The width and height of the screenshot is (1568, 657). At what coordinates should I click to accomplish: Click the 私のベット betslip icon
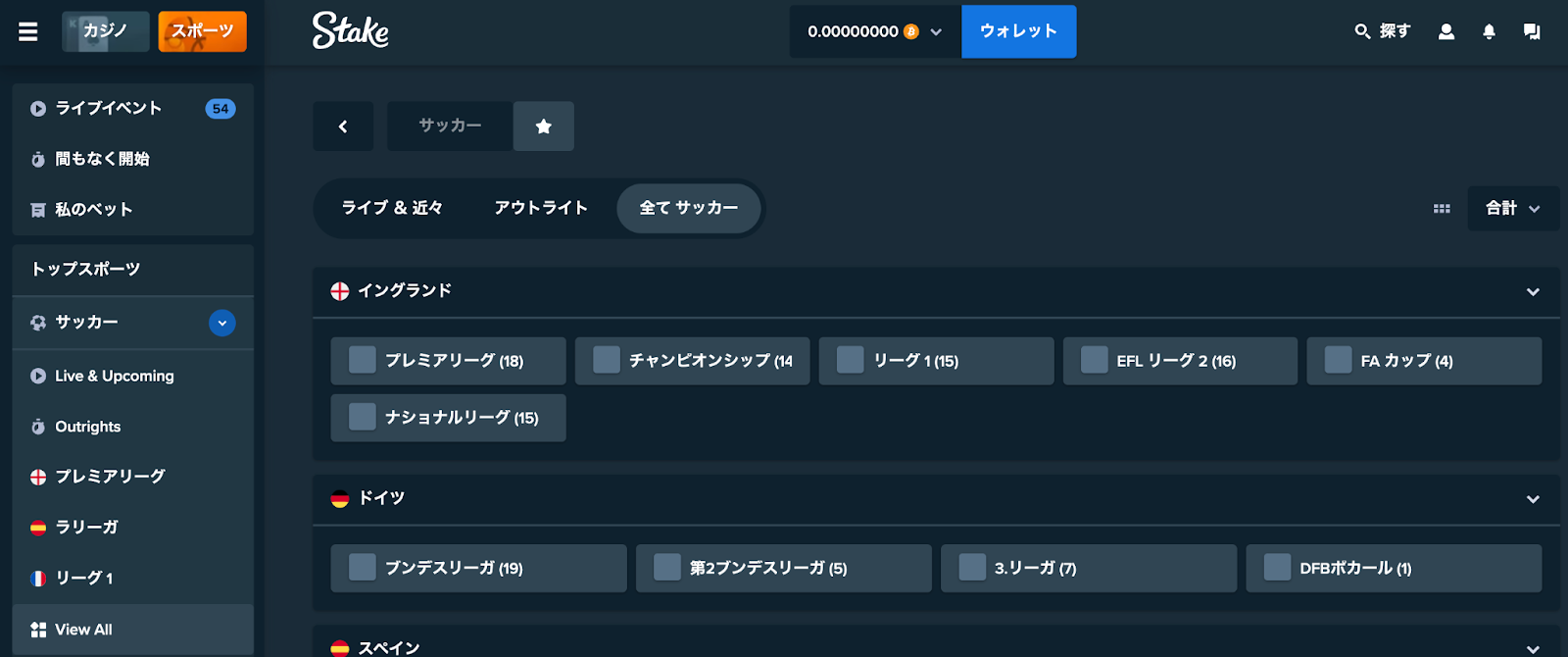38,210
